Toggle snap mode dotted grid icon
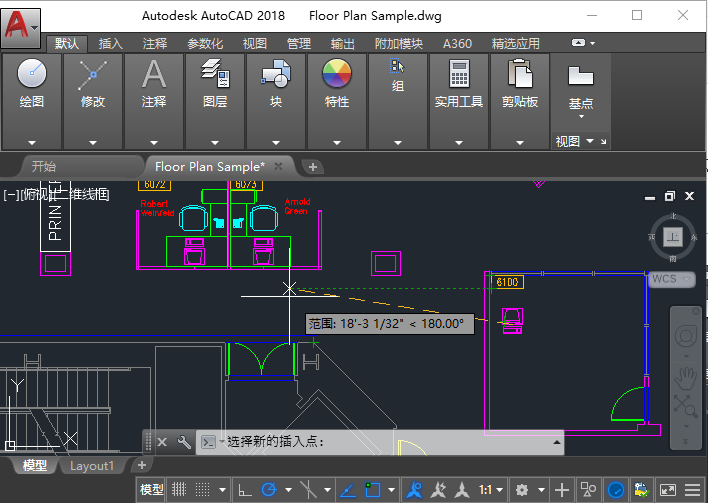Screen dimensions: 708x503 pyautogui.click(x=202, y=489)
